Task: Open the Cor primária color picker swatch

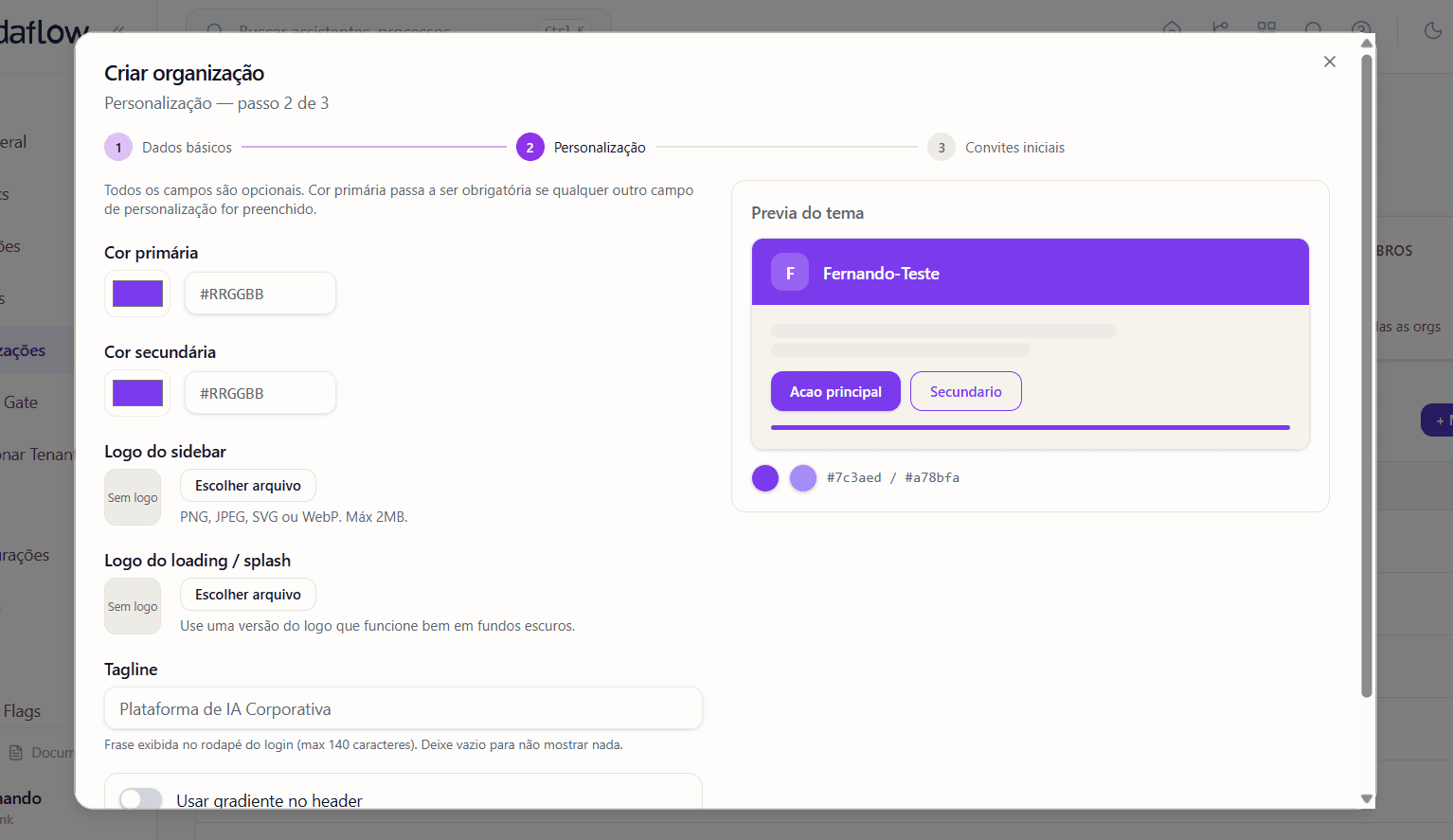Action: [x=137, y=294]
